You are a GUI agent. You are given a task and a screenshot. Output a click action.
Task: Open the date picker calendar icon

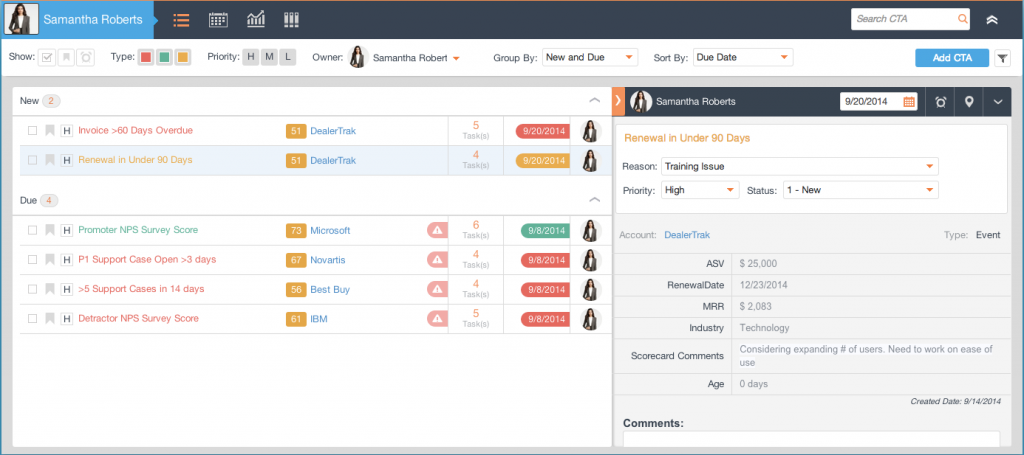point(909,101)
